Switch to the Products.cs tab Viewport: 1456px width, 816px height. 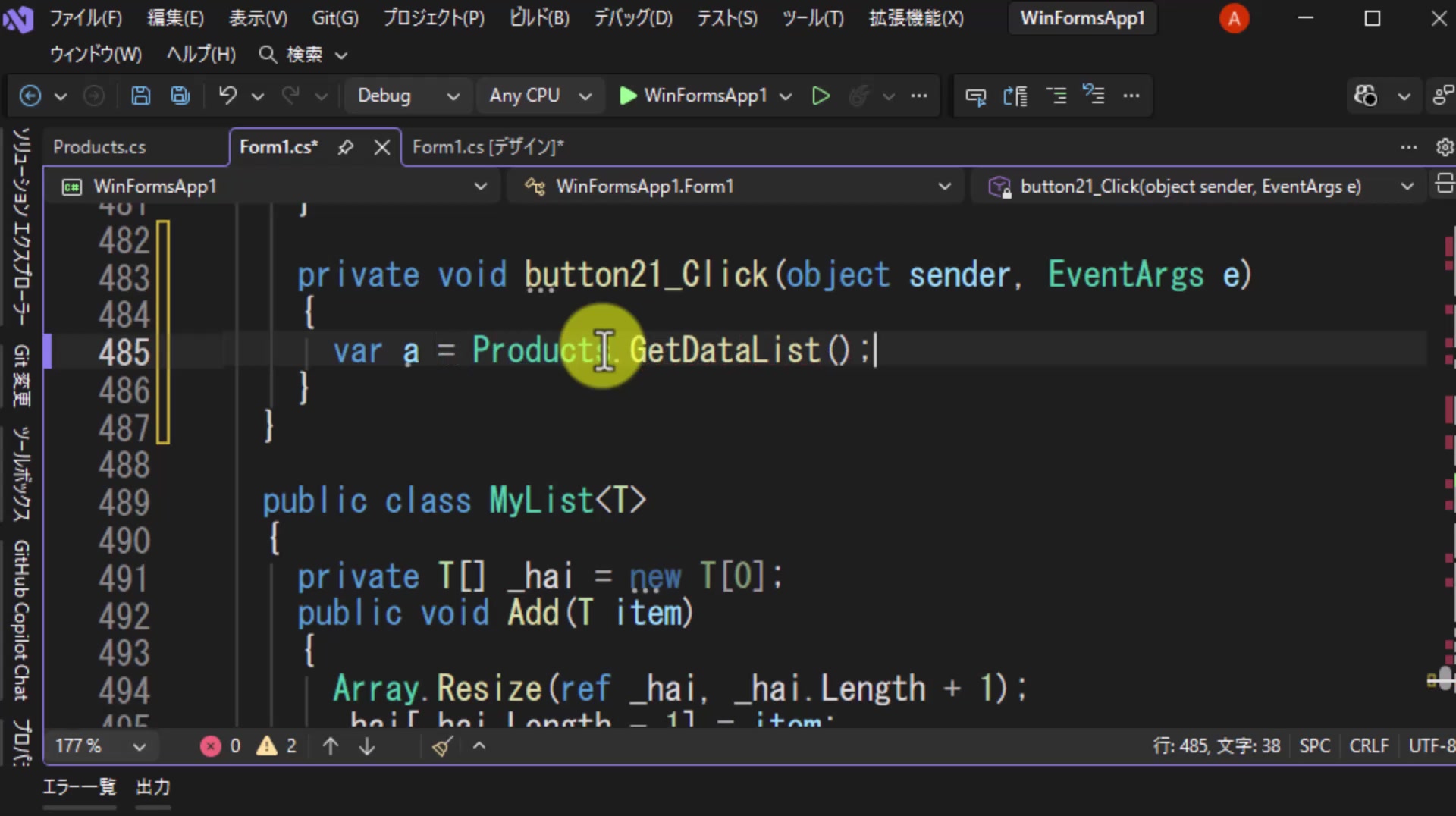click(99, 147)
